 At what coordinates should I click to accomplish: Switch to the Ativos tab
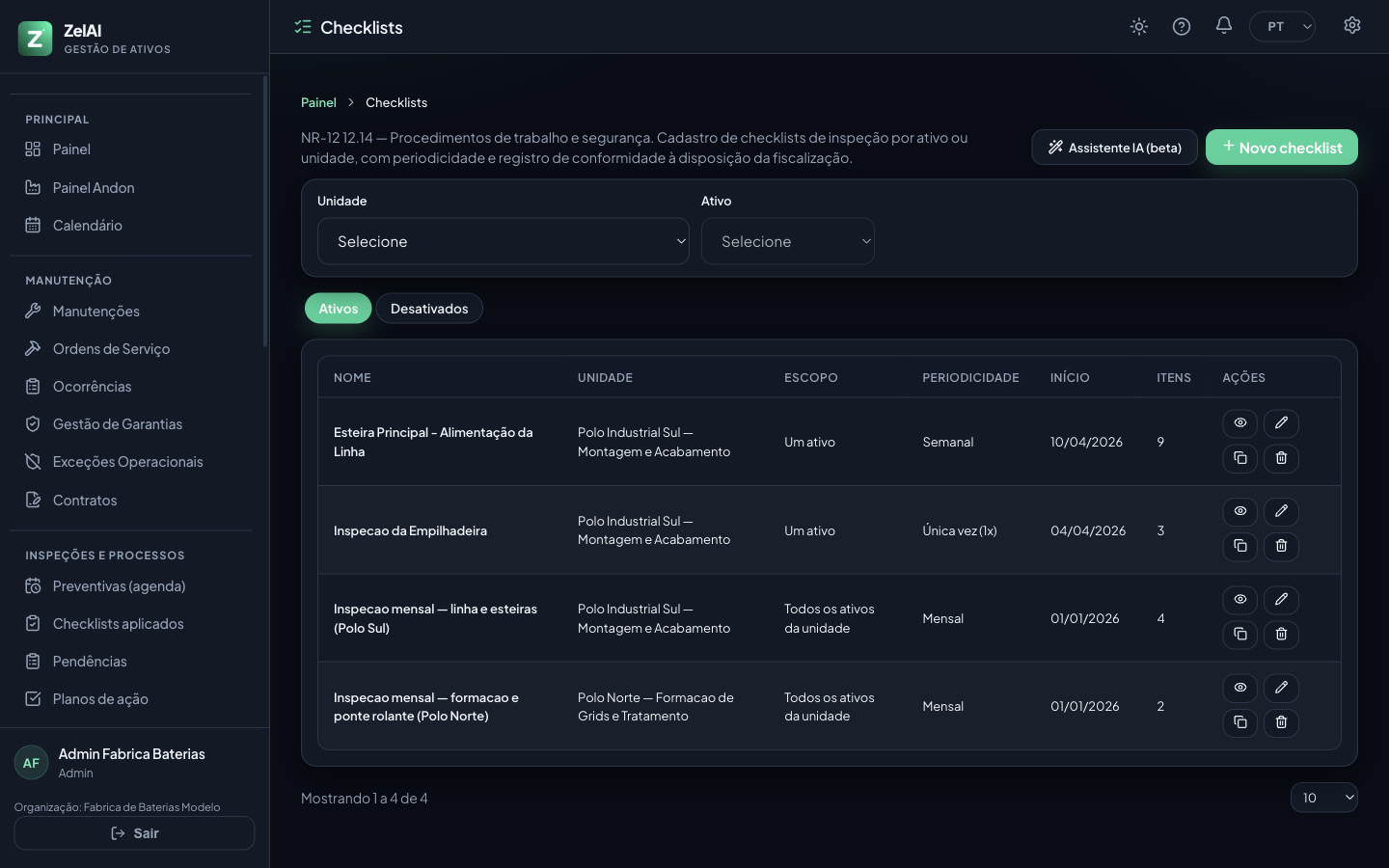tap(339, 309)
